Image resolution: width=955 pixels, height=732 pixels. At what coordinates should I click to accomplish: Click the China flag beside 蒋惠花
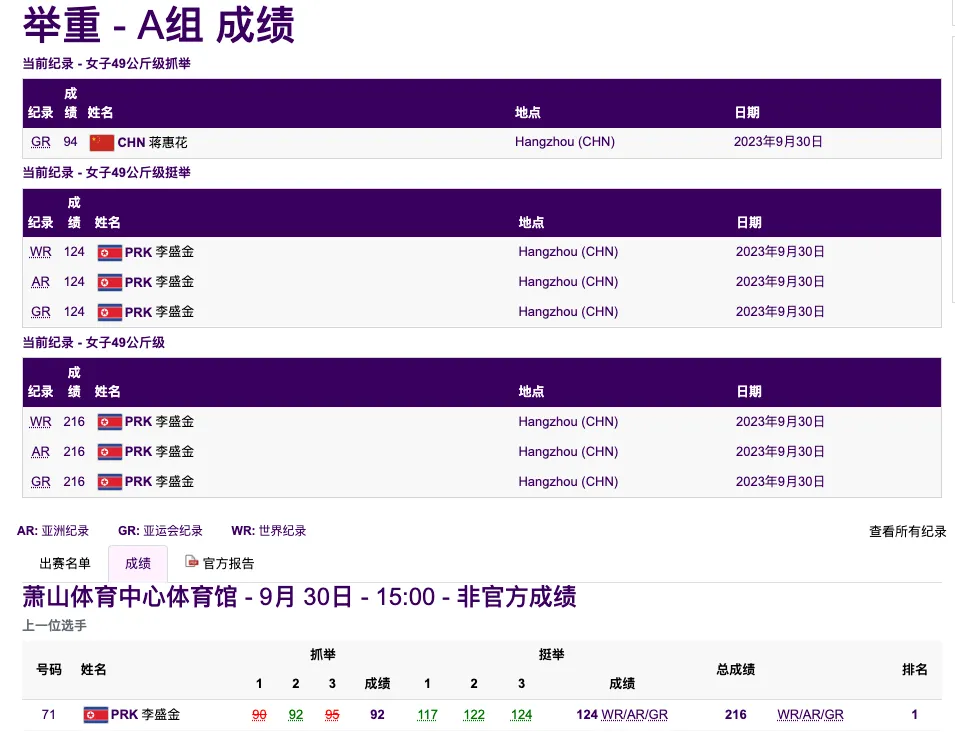pyautogui.click(x=102, y=142)
